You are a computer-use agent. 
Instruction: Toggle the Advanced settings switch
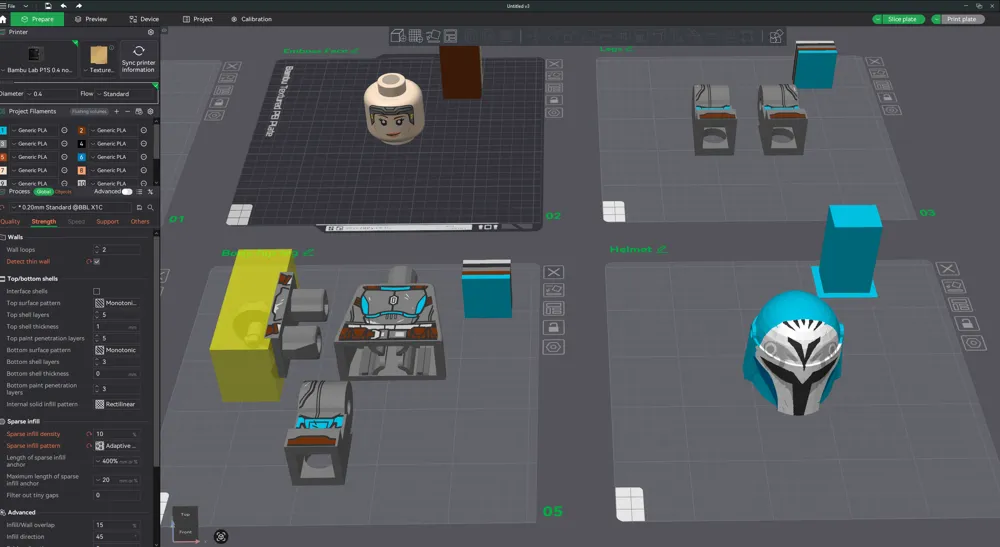pos(127,191)
